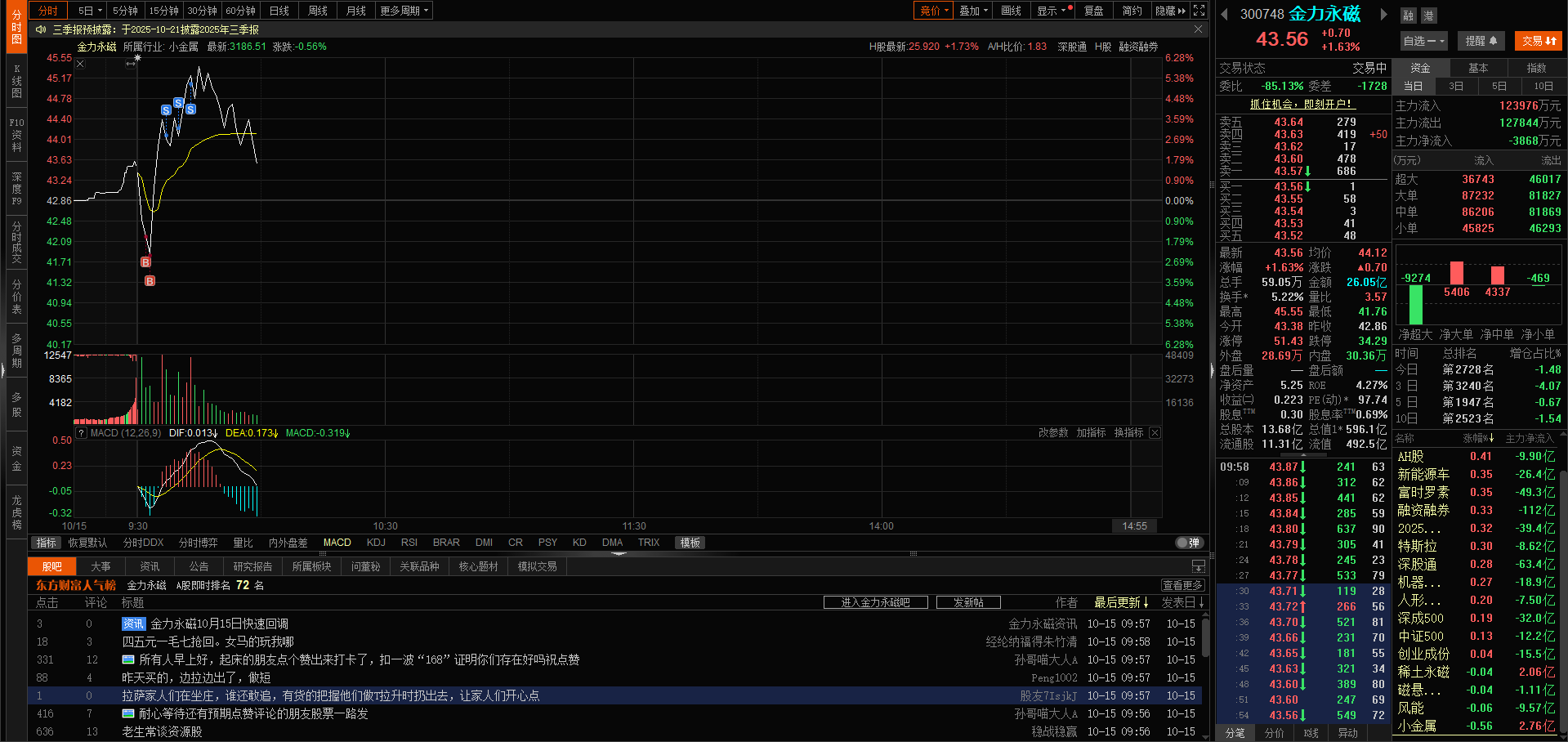Click 进入金力永磁吧 button
This screenshot has height=742, width=1568.
[x=875, y=602]
